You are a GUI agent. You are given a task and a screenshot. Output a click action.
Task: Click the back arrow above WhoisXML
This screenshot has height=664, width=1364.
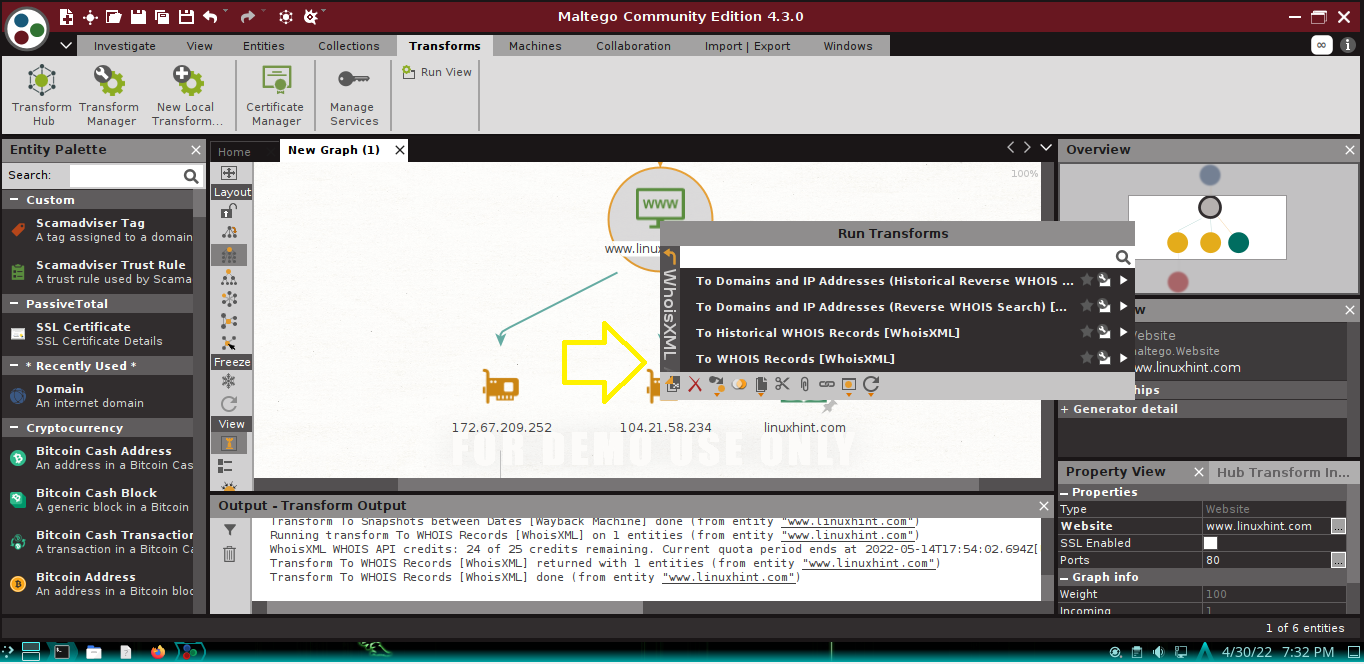670,256
